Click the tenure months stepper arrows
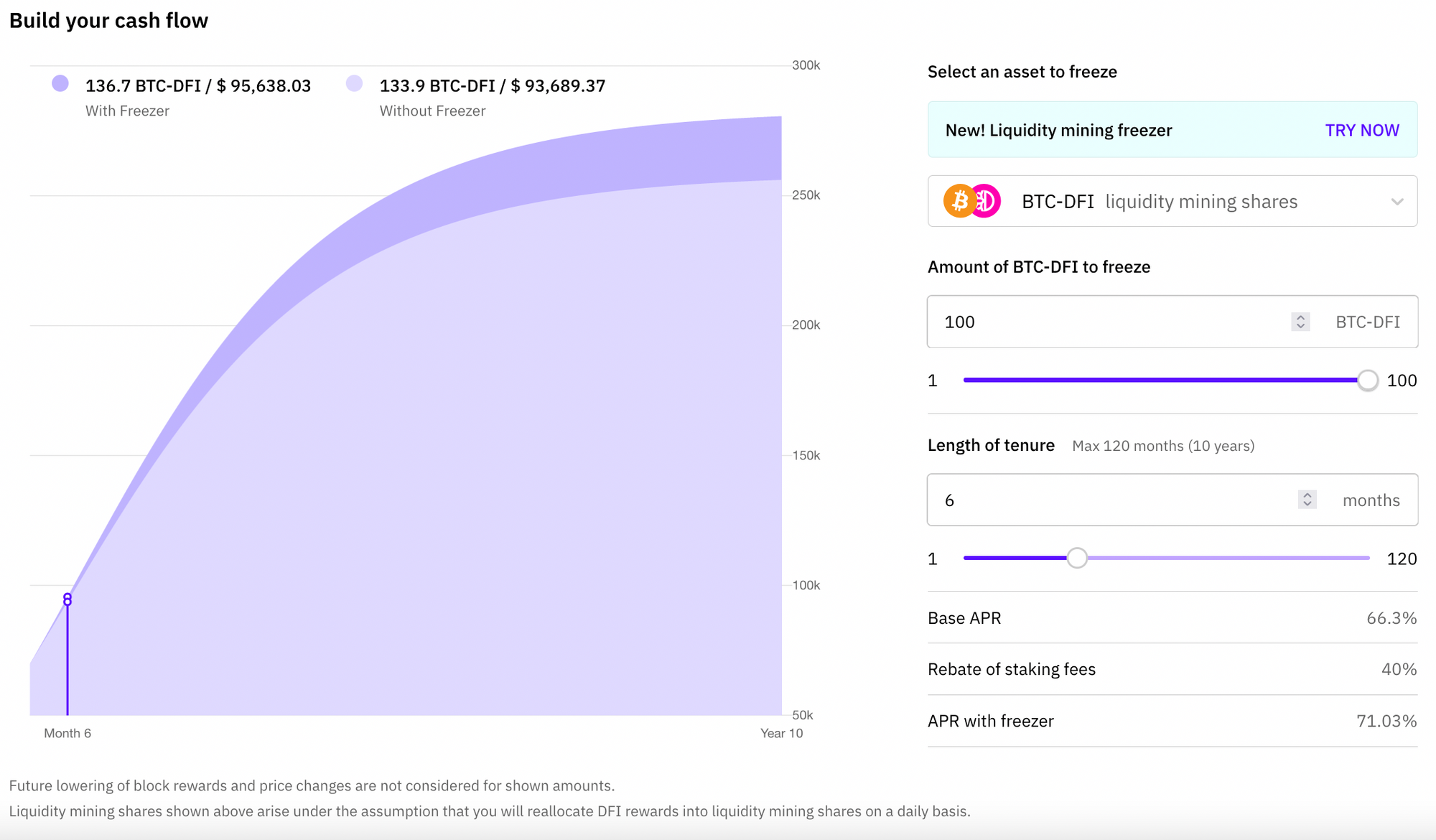This screenshot has height=840, width=1436. (1307, 500)
